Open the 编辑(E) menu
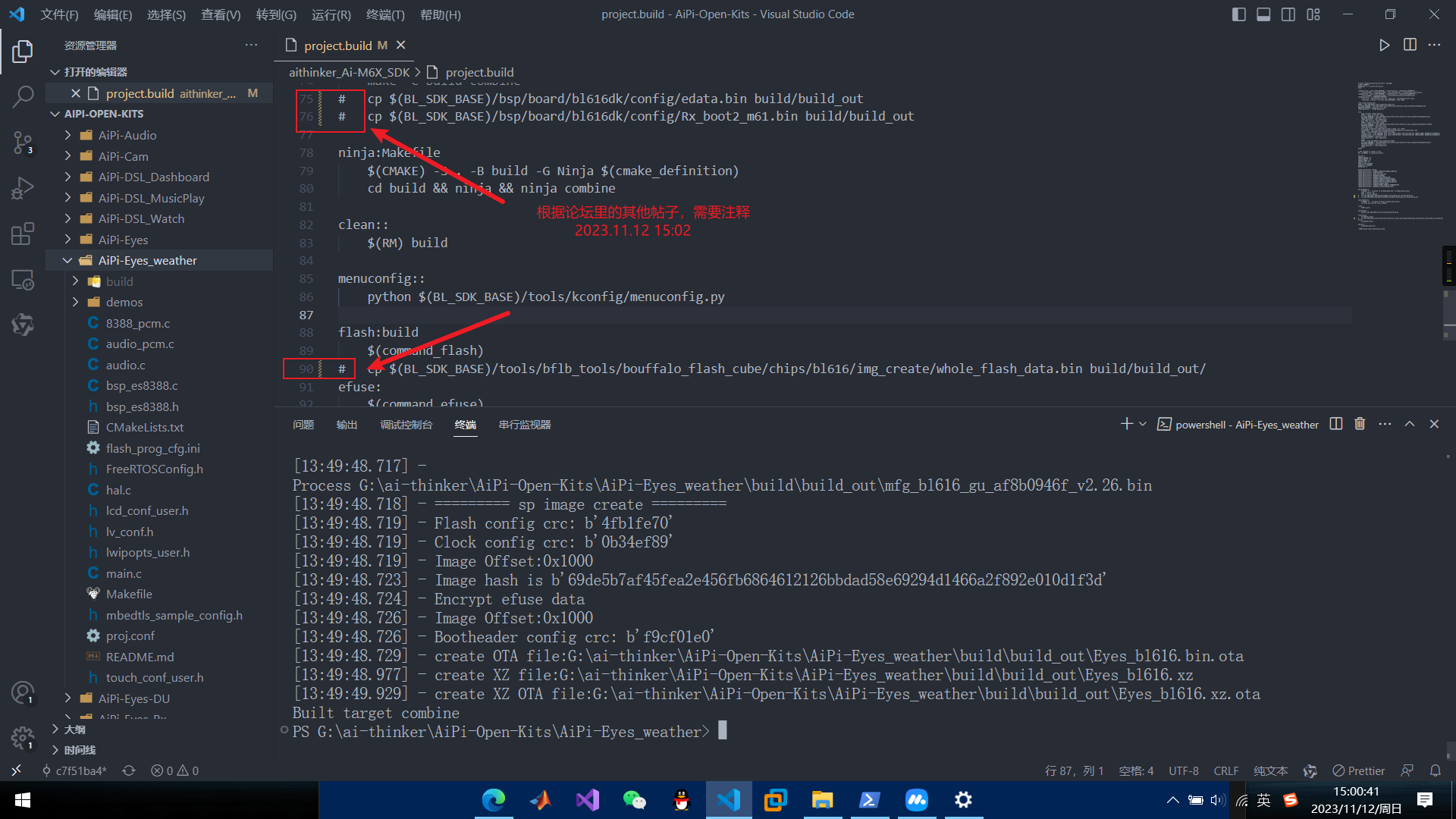 [113, 14]
